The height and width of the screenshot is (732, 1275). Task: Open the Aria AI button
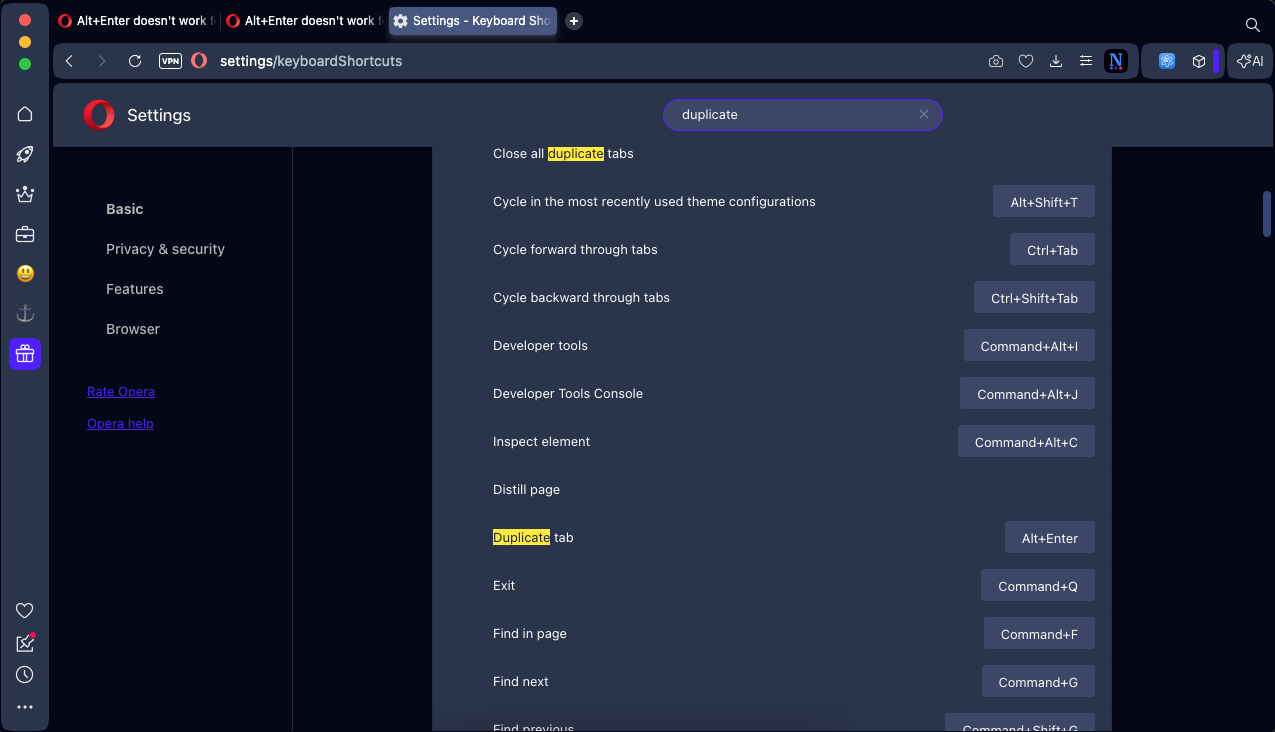(1250, 61)
